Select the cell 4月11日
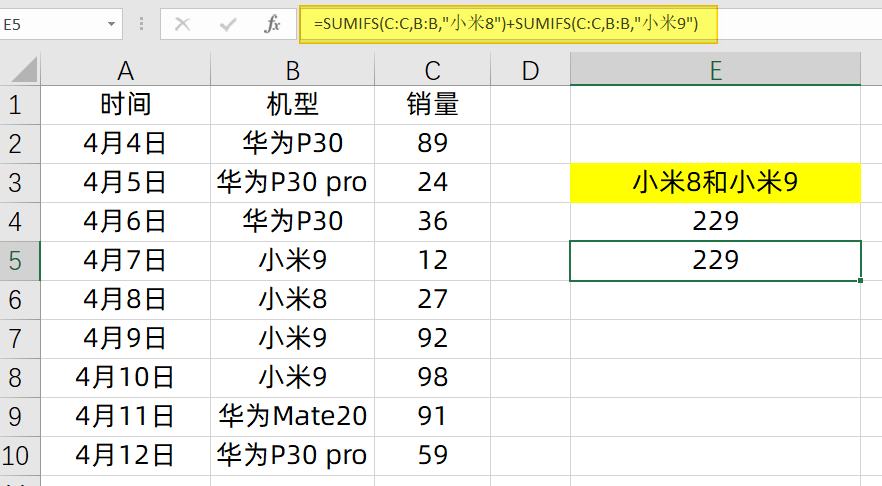 coord(125,416)
